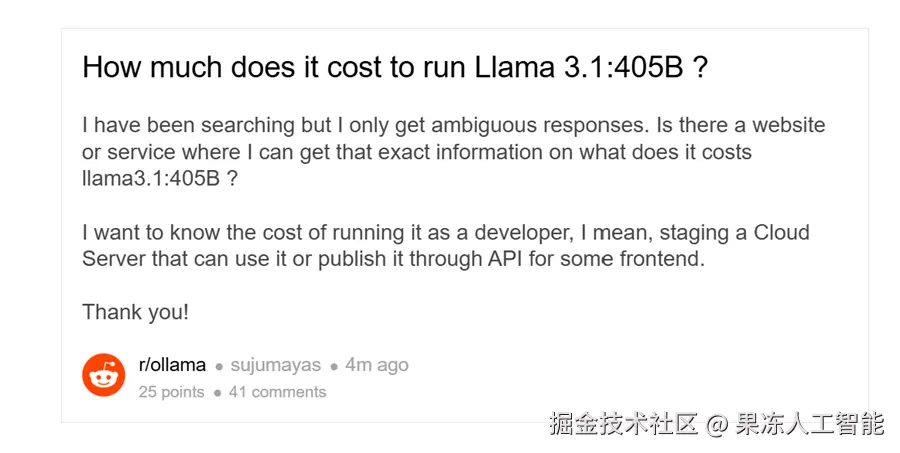Click the paragraph starting 'I want to know'
Viewport: 900px width, 453px height.
[445, 246]
